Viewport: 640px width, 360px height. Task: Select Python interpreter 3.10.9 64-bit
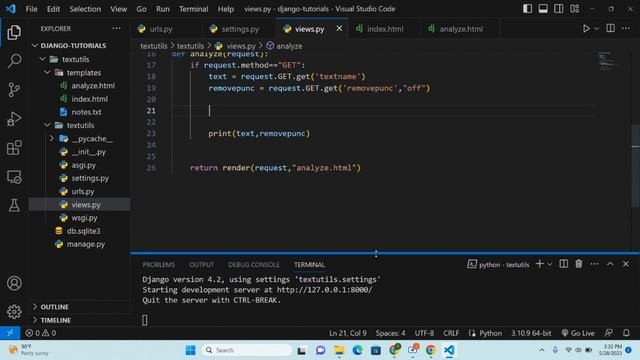click(x=531, y=333)
